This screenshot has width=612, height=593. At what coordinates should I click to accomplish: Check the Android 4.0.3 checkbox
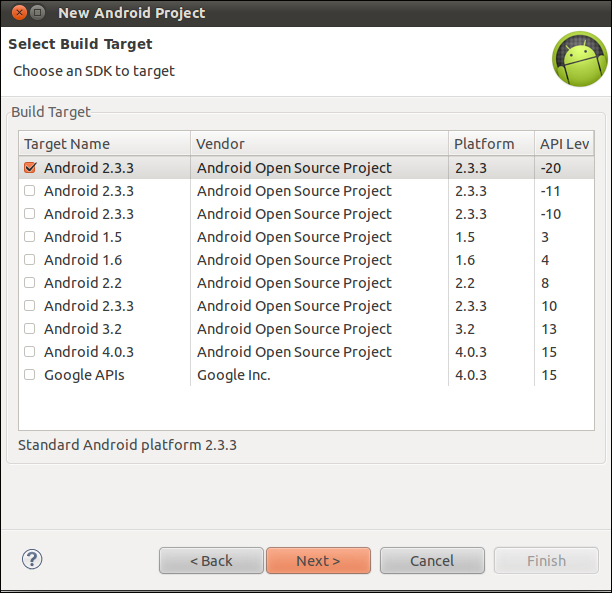(x=30, y=352)
